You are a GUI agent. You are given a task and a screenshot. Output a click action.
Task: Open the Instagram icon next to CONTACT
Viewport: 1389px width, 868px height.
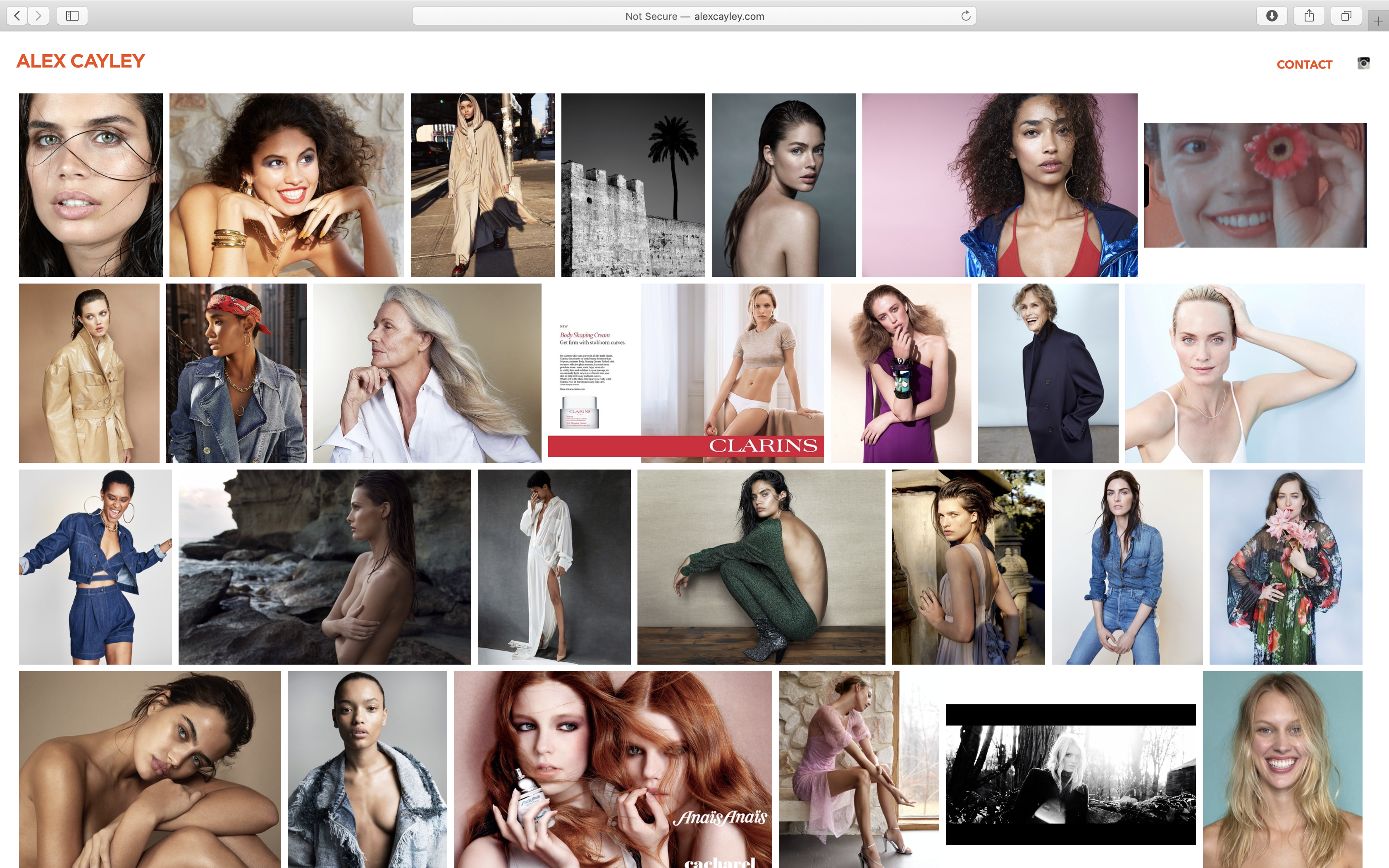click(1364, 63)
